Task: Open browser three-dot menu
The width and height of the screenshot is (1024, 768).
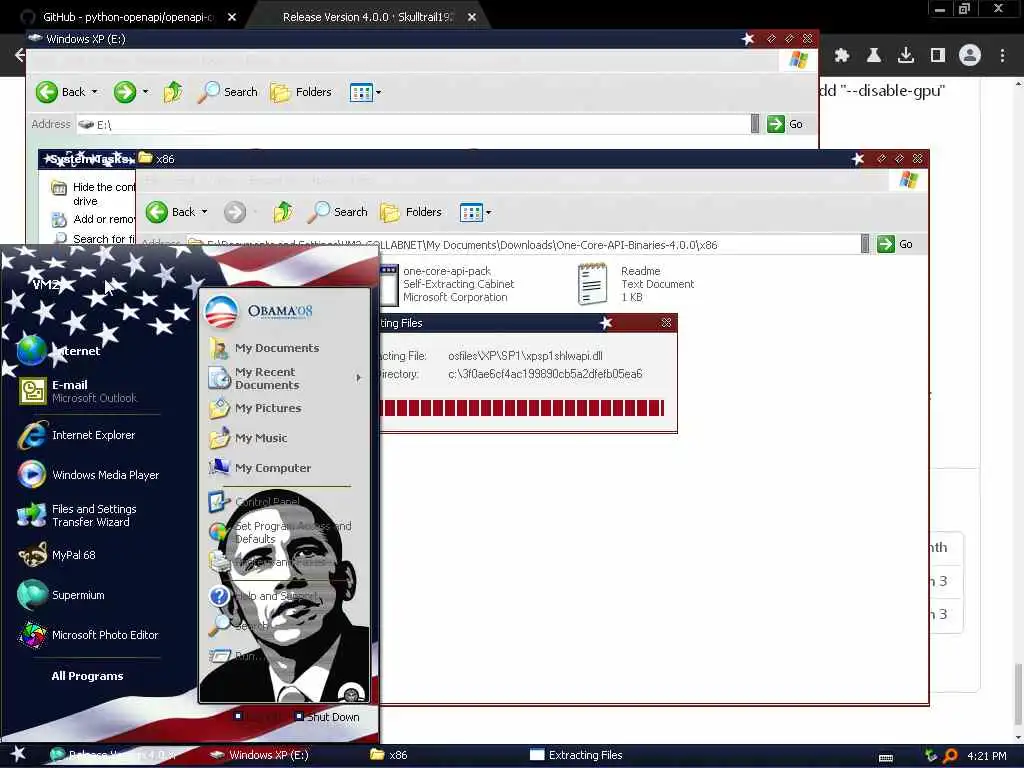Action: (1002, 56)
